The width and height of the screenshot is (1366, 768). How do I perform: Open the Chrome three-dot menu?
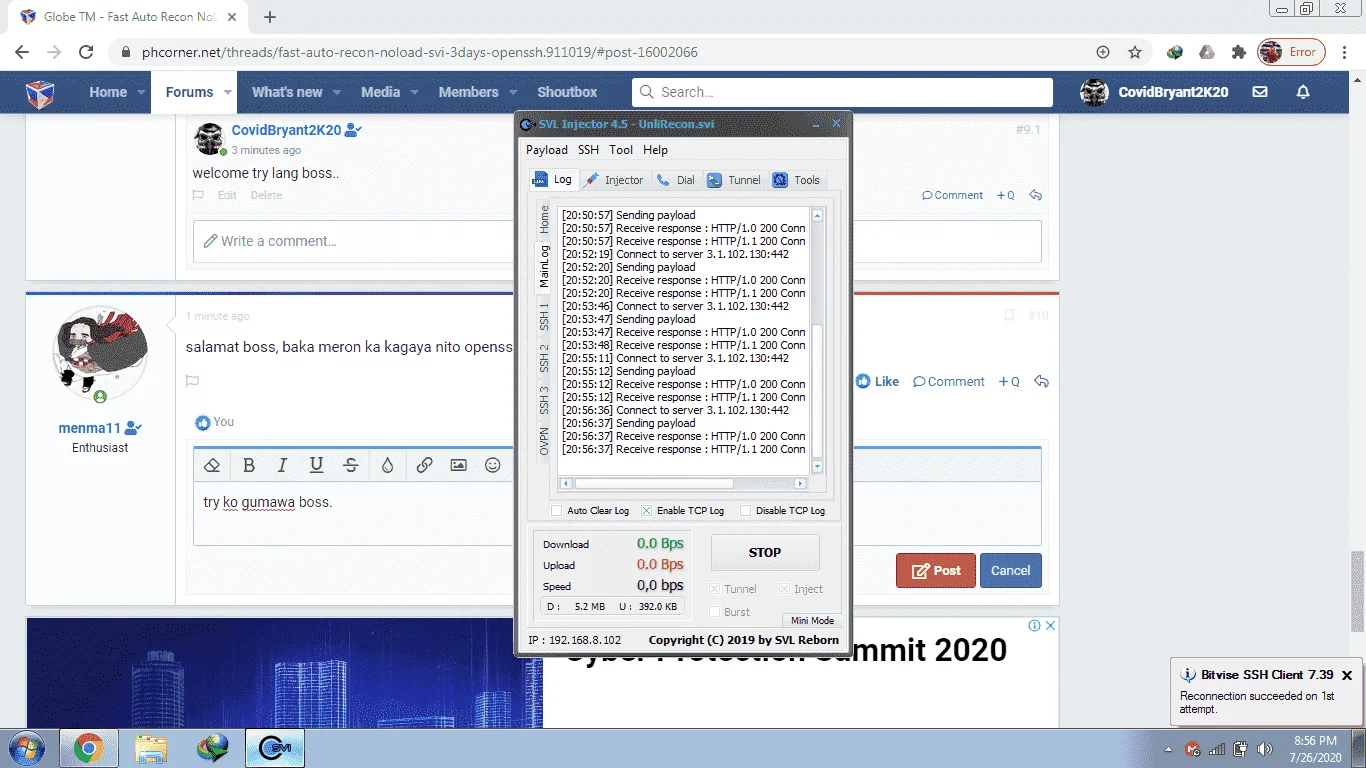click(1345, 52)
